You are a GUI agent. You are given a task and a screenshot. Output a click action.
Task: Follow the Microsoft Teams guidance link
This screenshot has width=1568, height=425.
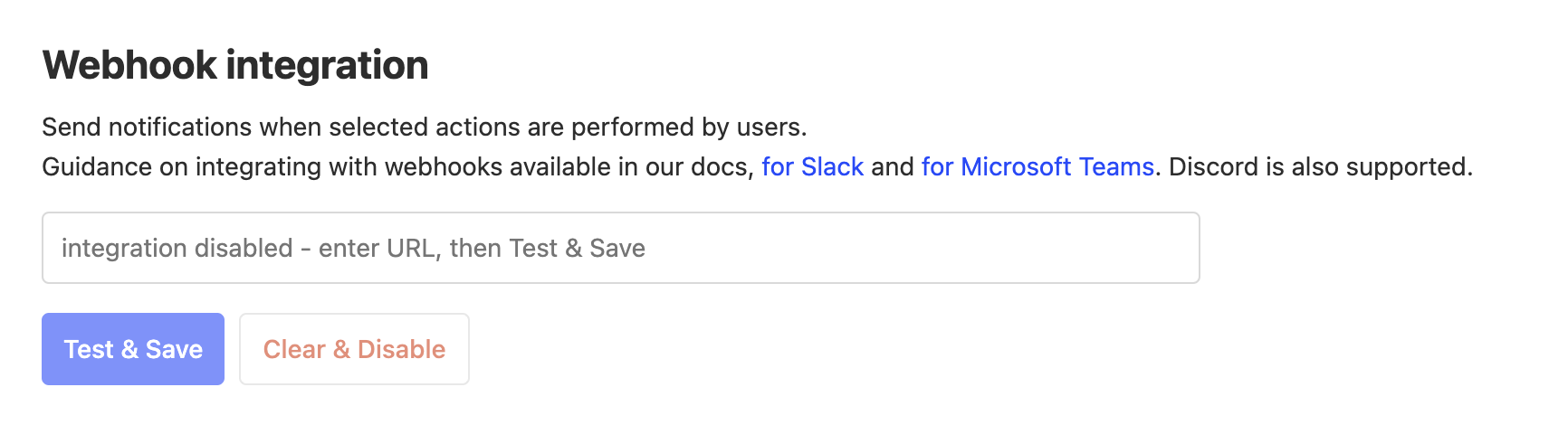1037,167
